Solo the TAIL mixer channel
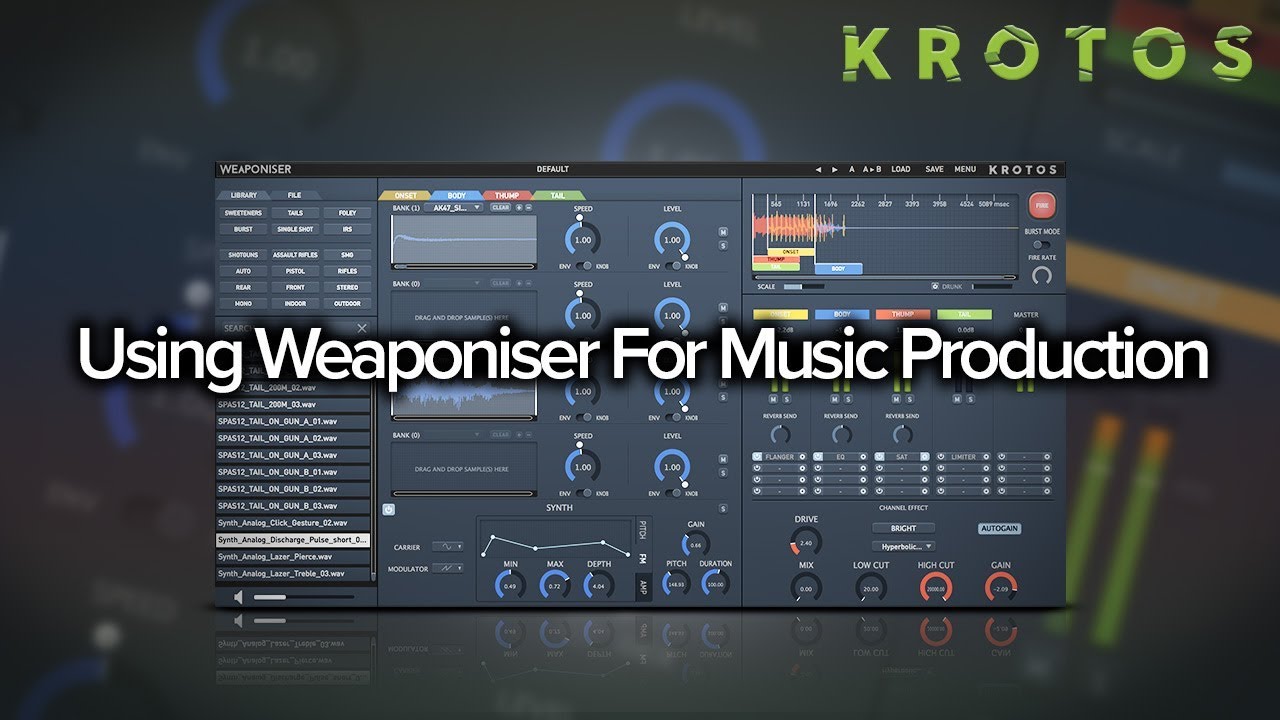This screenshot has height=720, width=1280. pyautogui.click(x=969, y=399)
